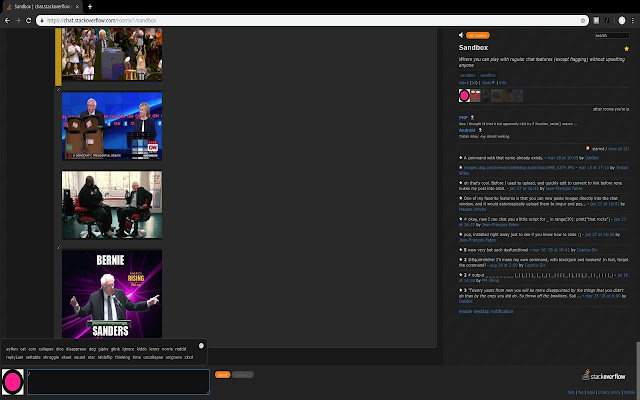Select the 'star' command suggestion
The image size is (640, 400).
point(91,358)
